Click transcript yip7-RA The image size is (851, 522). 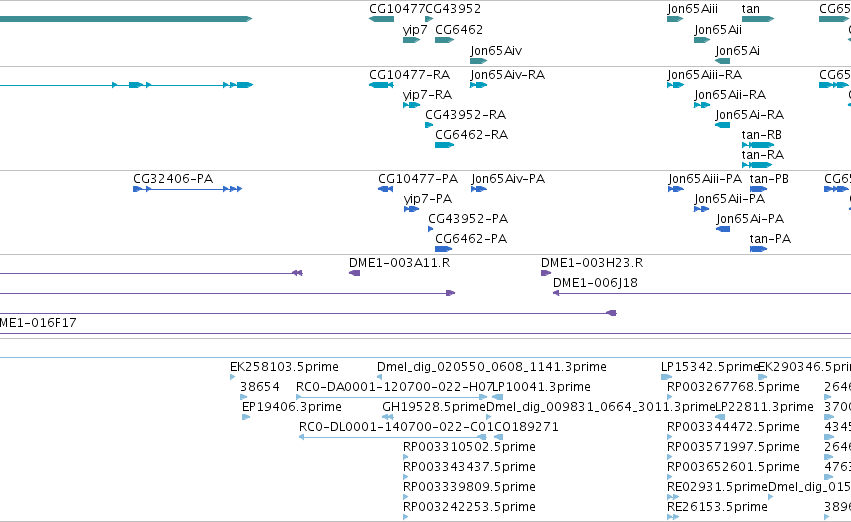[x=427, y=94]
